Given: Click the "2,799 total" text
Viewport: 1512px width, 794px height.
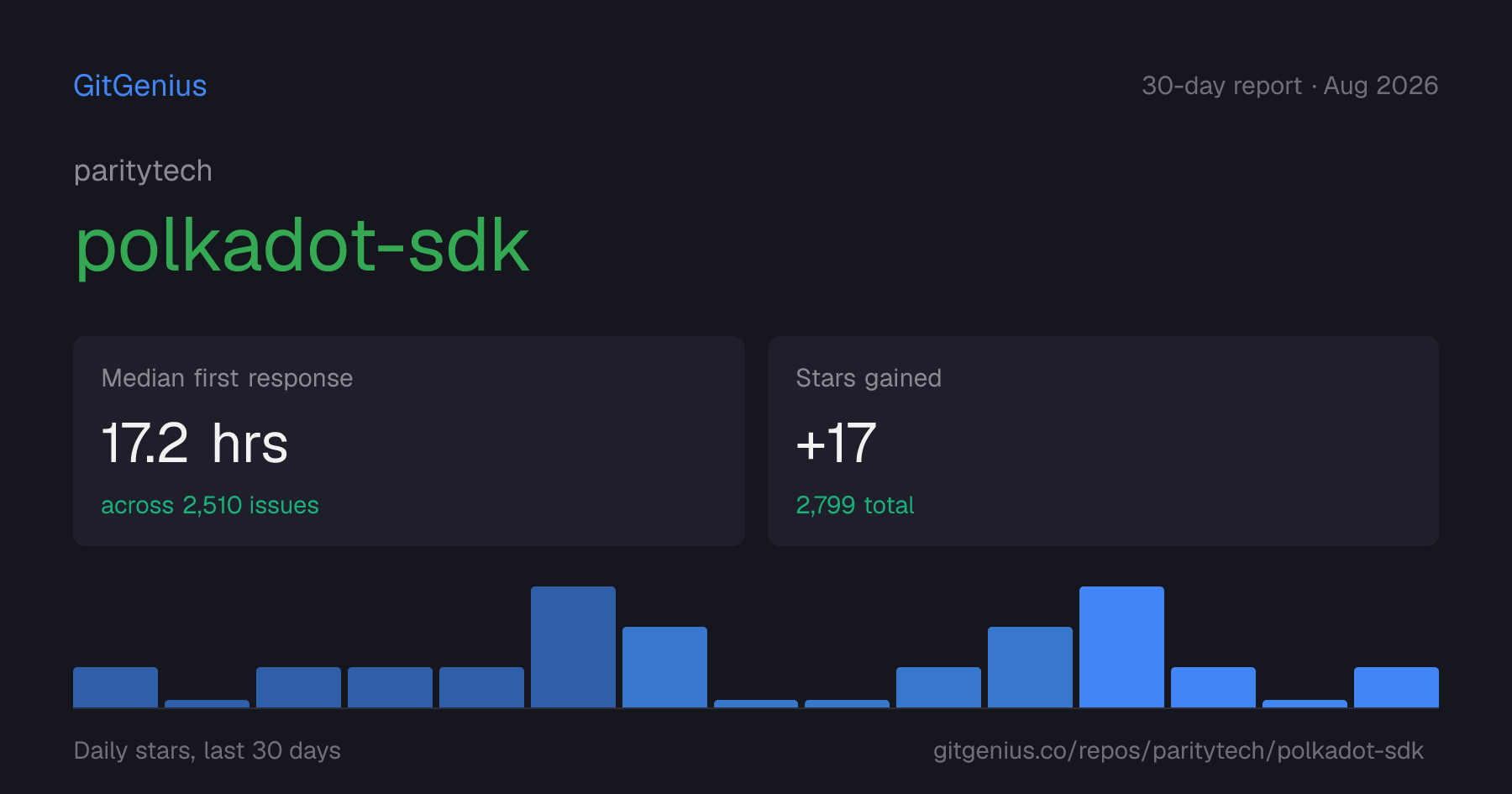Looking at the screenshot, I should (855, 505).
